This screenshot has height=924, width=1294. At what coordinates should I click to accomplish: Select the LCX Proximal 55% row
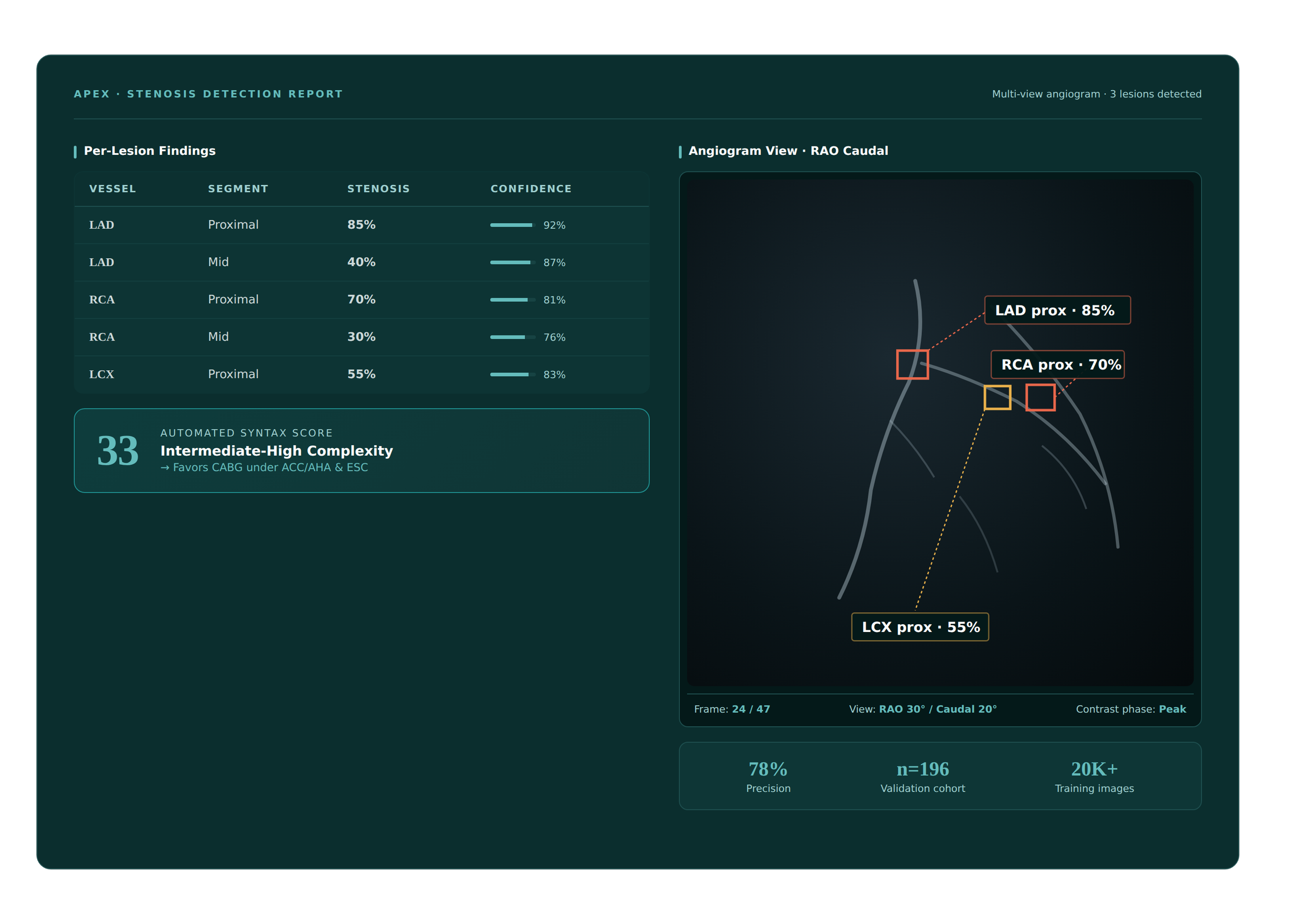(361, 374)
